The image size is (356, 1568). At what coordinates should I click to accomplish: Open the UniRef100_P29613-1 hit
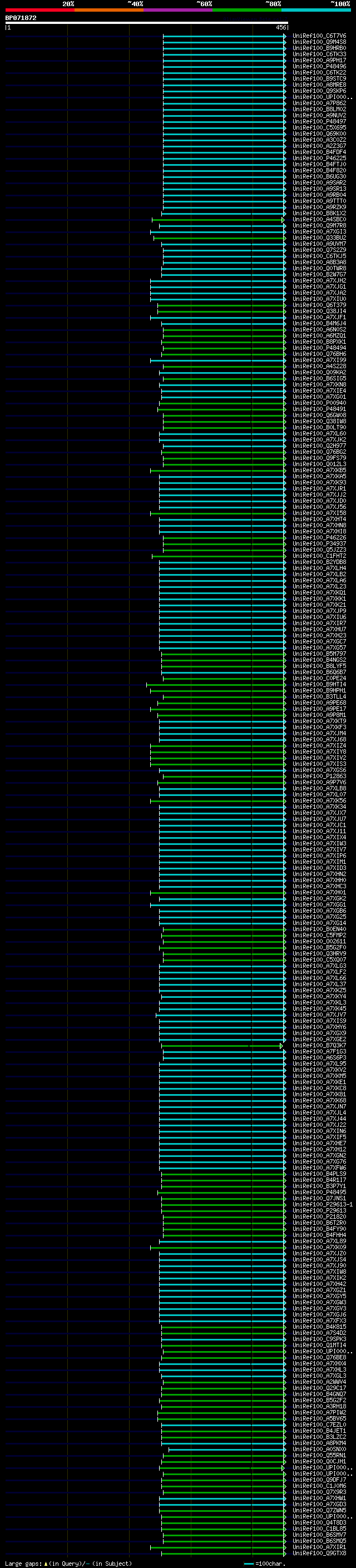click(x=323, y=1205)
